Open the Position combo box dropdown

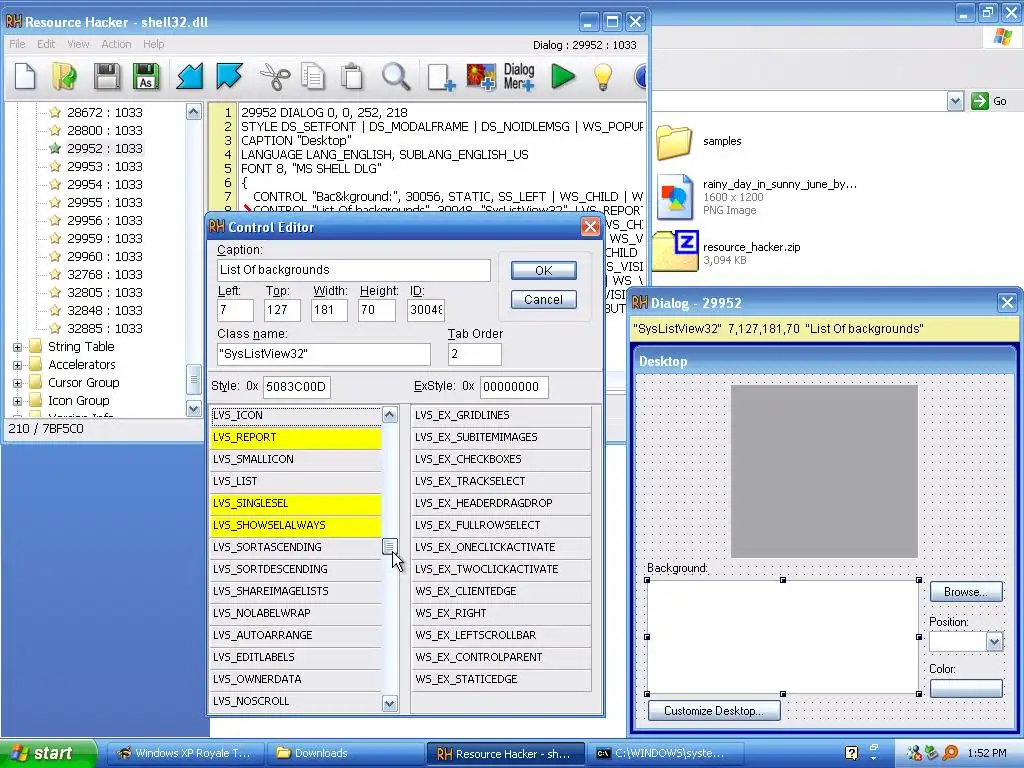tap(994, 642)
